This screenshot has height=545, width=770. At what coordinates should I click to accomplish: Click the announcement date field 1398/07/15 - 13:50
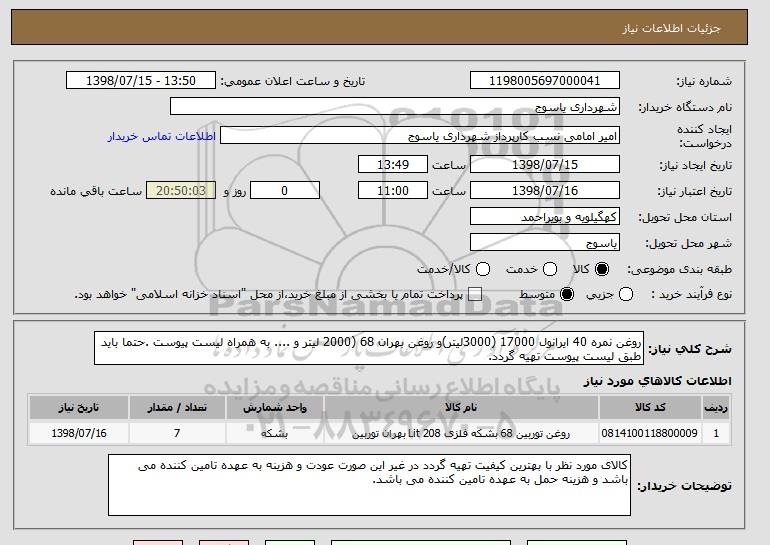[141, 81]
